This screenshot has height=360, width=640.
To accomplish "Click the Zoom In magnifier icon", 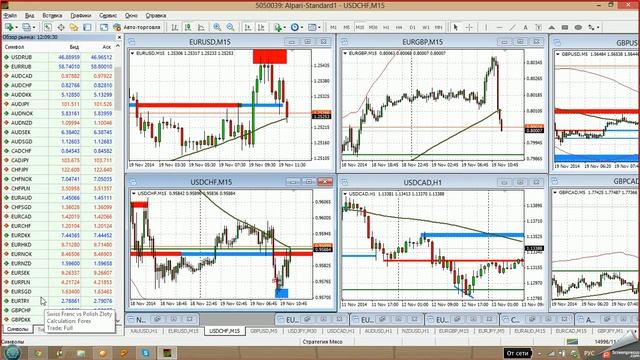I will click(217, 27).
